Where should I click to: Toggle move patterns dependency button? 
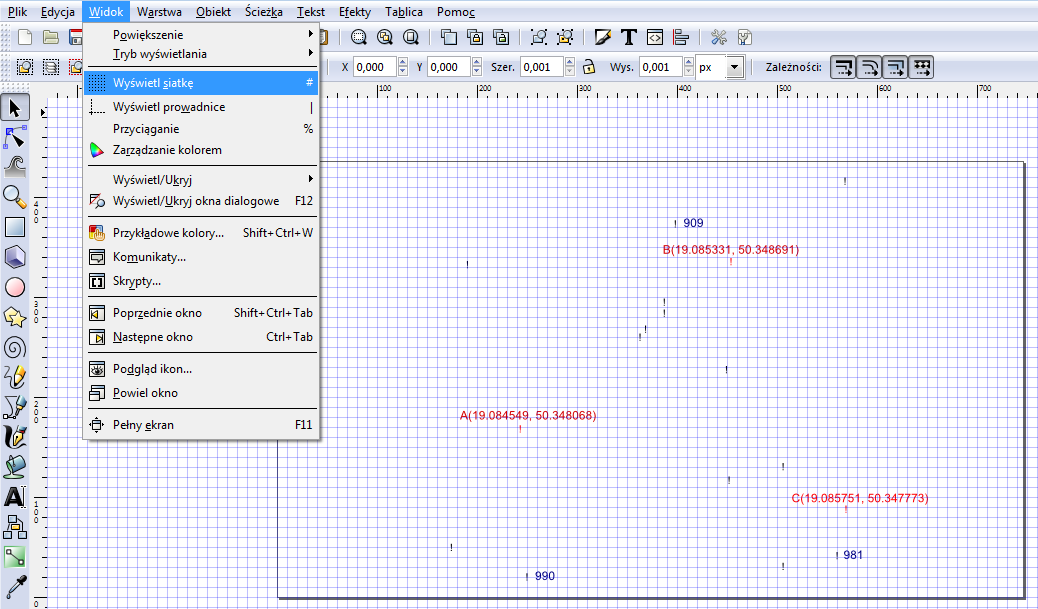[x=921, y=67]
